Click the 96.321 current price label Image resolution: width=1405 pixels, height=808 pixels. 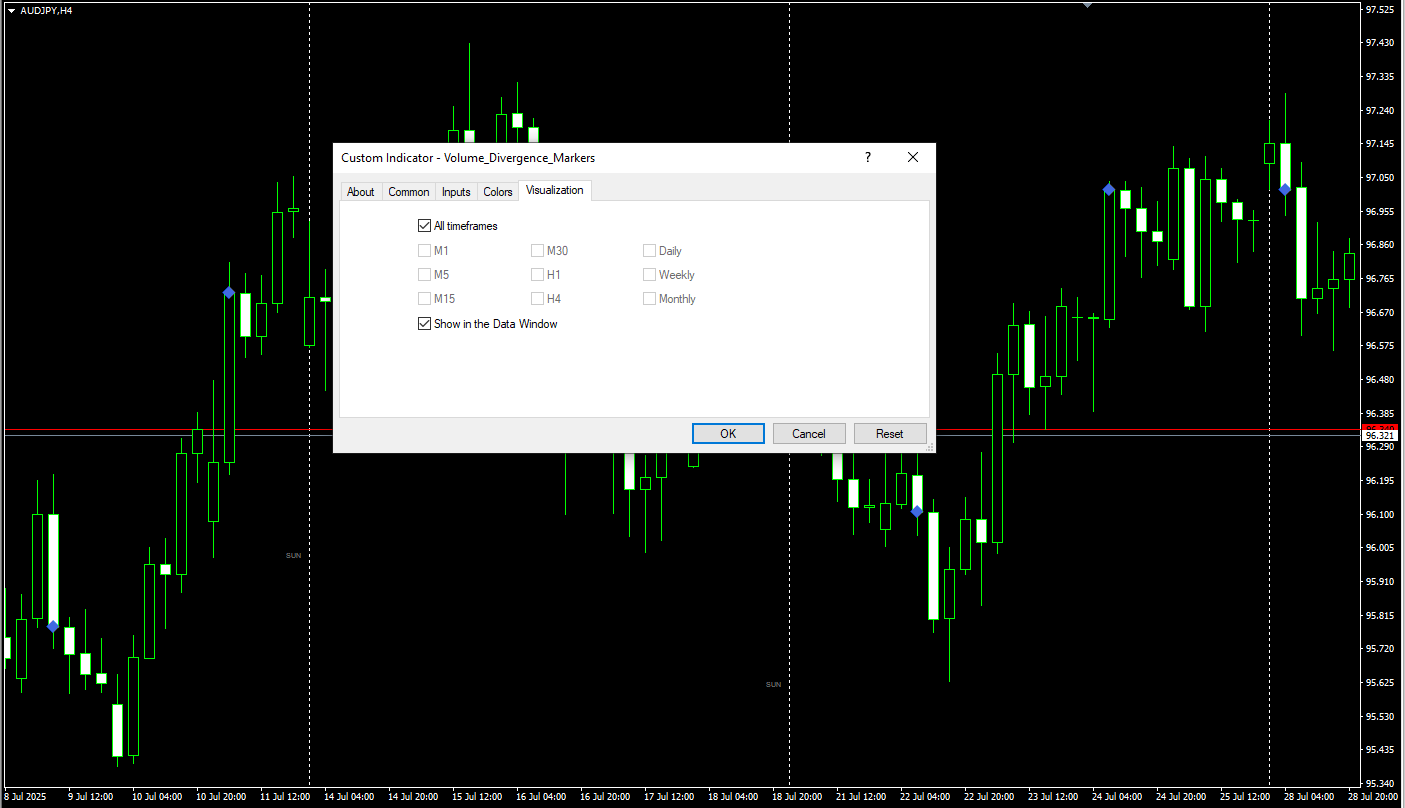(1379, 436)
